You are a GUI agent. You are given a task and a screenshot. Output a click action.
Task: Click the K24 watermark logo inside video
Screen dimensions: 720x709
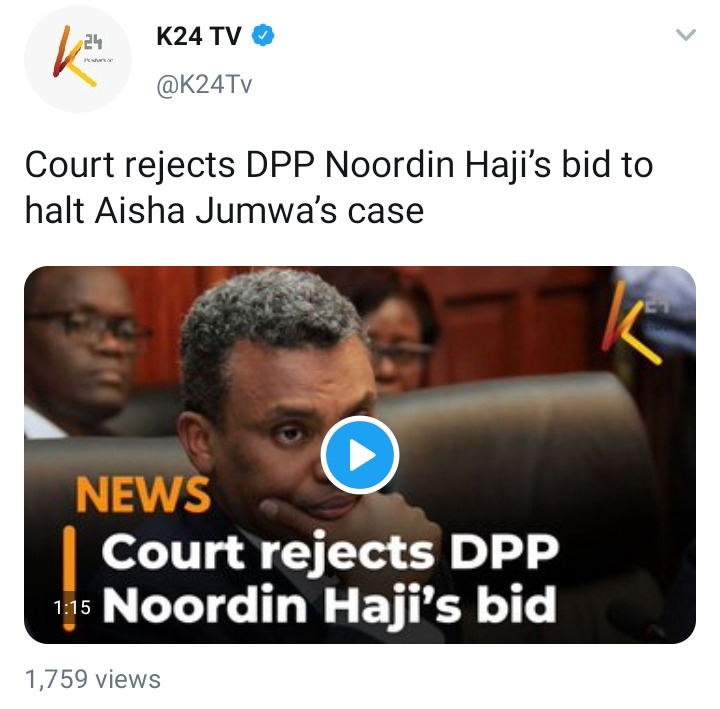coord(636,322)
